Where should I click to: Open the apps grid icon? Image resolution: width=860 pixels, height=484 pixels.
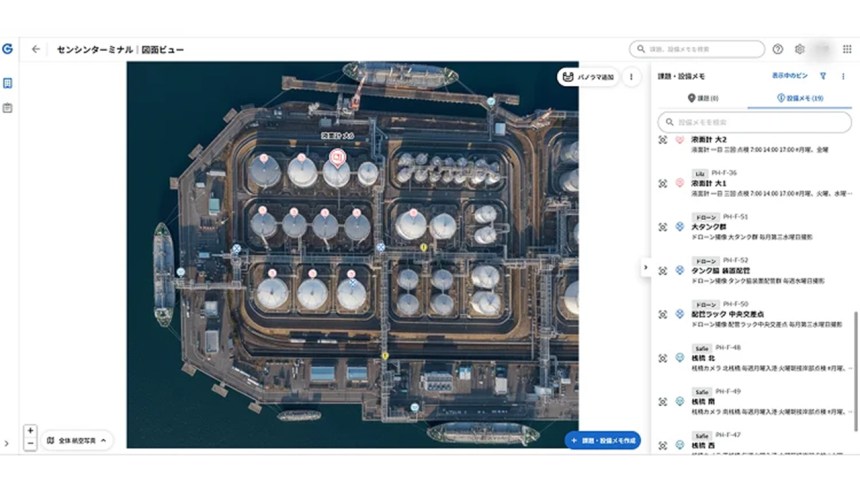847,49
